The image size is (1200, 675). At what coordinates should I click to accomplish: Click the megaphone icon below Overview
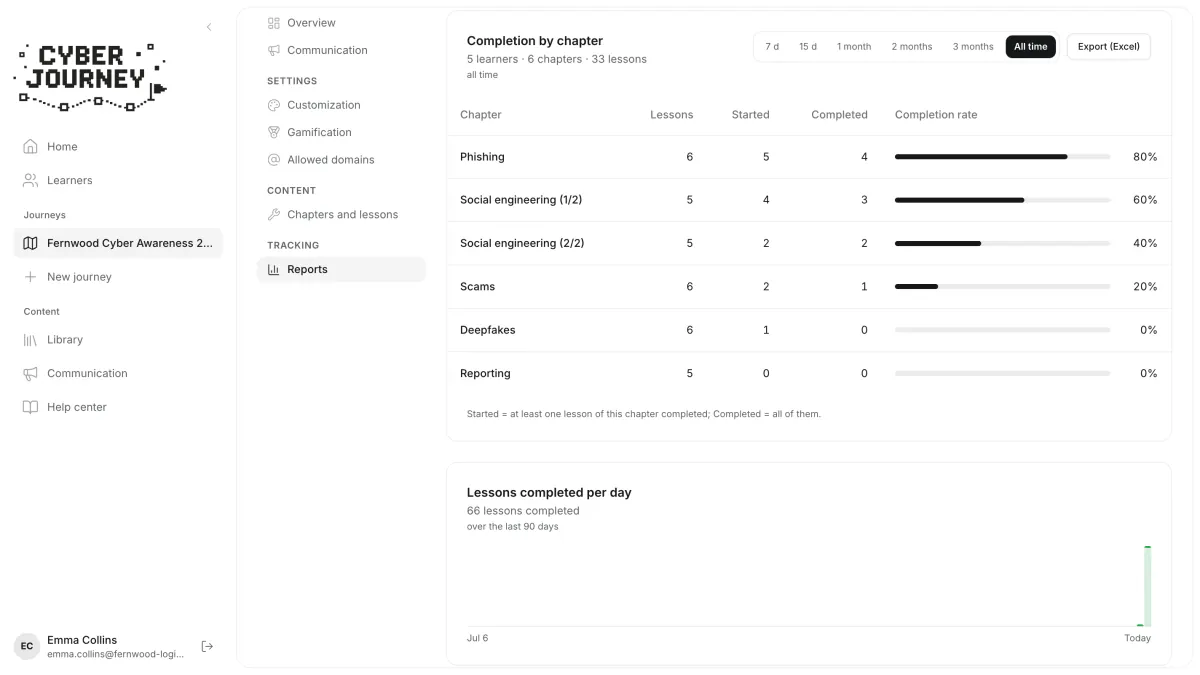(274, 50)
